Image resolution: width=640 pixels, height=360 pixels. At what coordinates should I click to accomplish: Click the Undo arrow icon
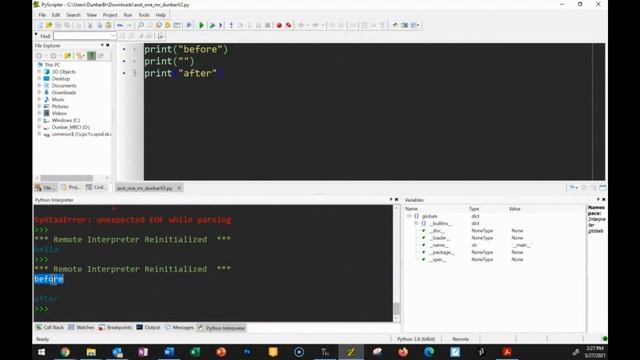point(120,25)
